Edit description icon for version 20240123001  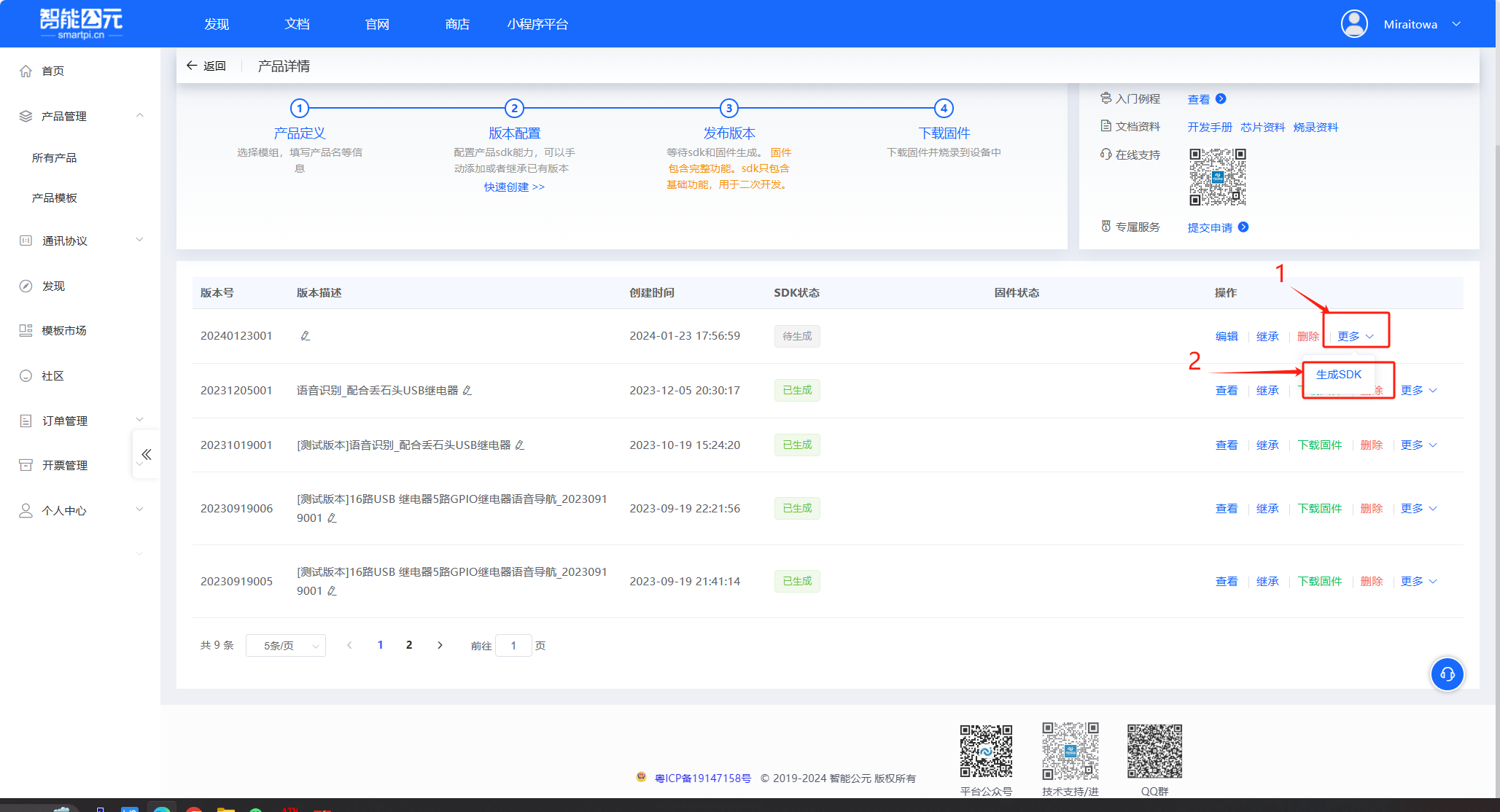pyautogui.click(x=305, y=335)
